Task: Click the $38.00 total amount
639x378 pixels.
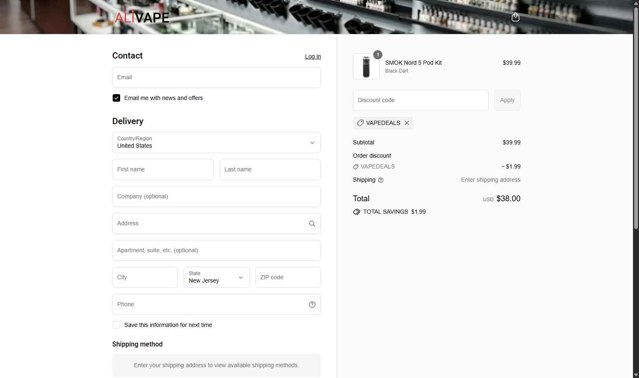Action: (508, 198)
